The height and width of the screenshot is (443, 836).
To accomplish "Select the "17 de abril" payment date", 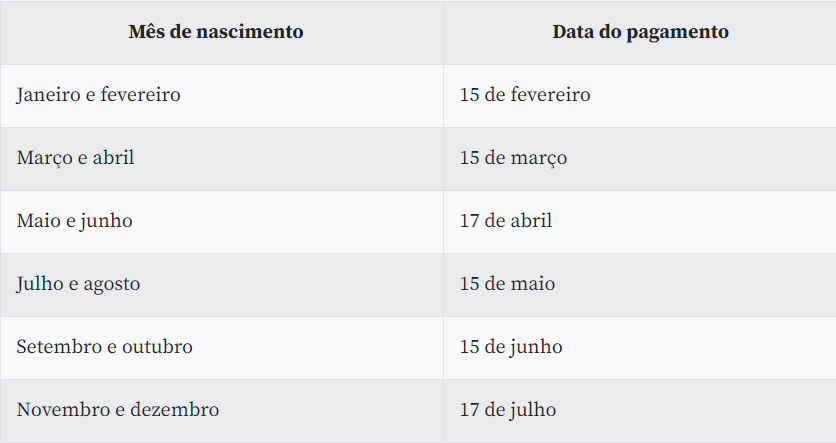I will coord(506,221).
